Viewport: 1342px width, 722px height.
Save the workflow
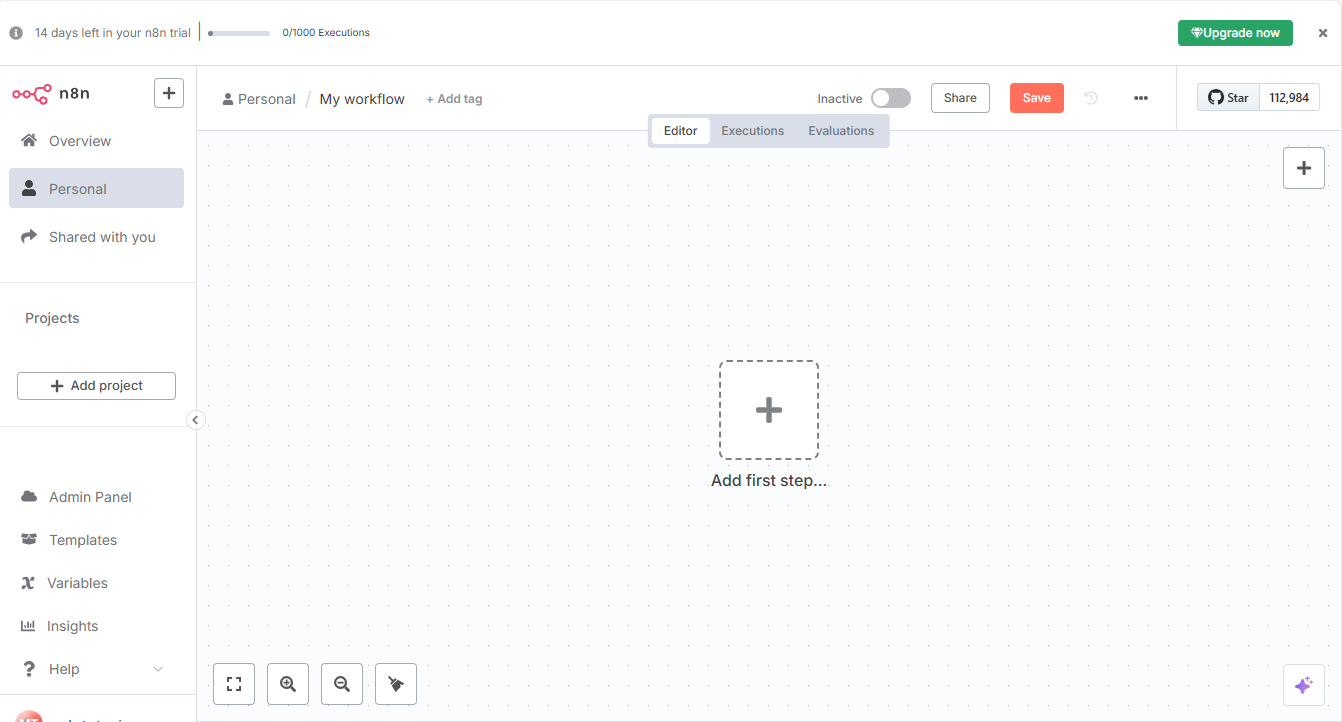point(1037,98)
